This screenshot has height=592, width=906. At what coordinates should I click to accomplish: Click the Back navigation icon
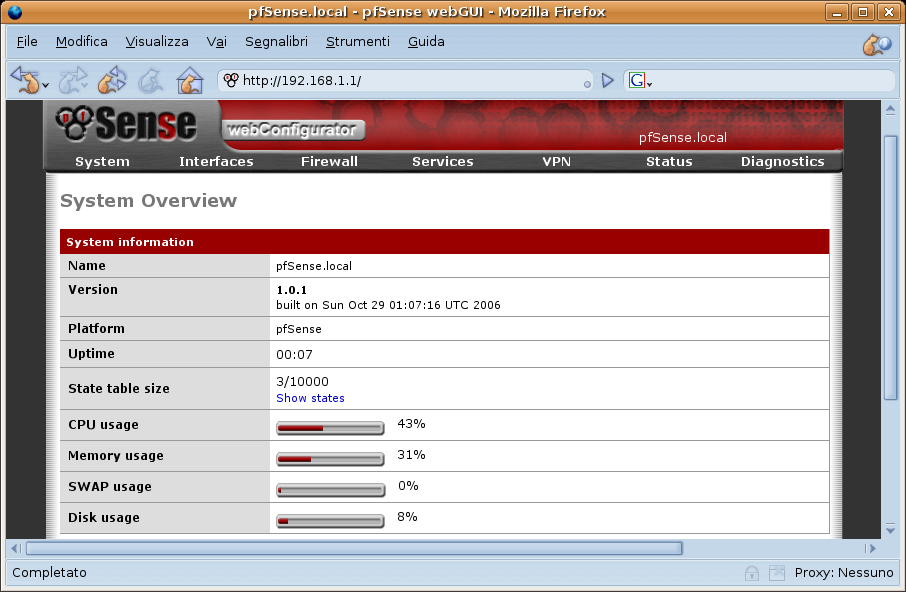coord(25,80)
